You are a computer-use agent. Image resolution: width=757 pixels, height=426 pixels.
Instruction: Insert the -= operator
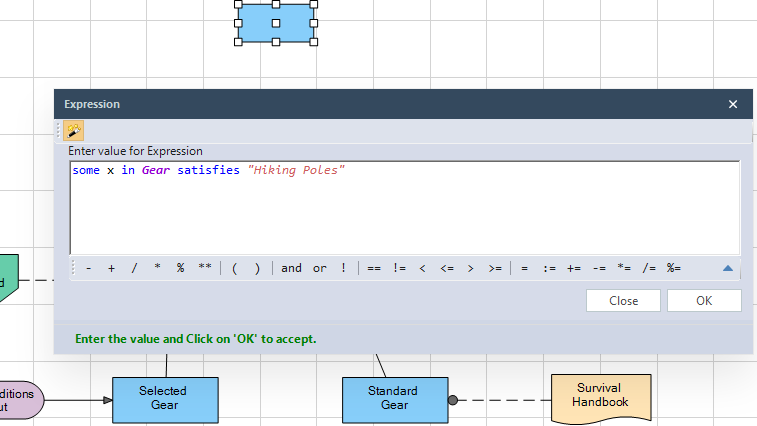pos(599,268)
